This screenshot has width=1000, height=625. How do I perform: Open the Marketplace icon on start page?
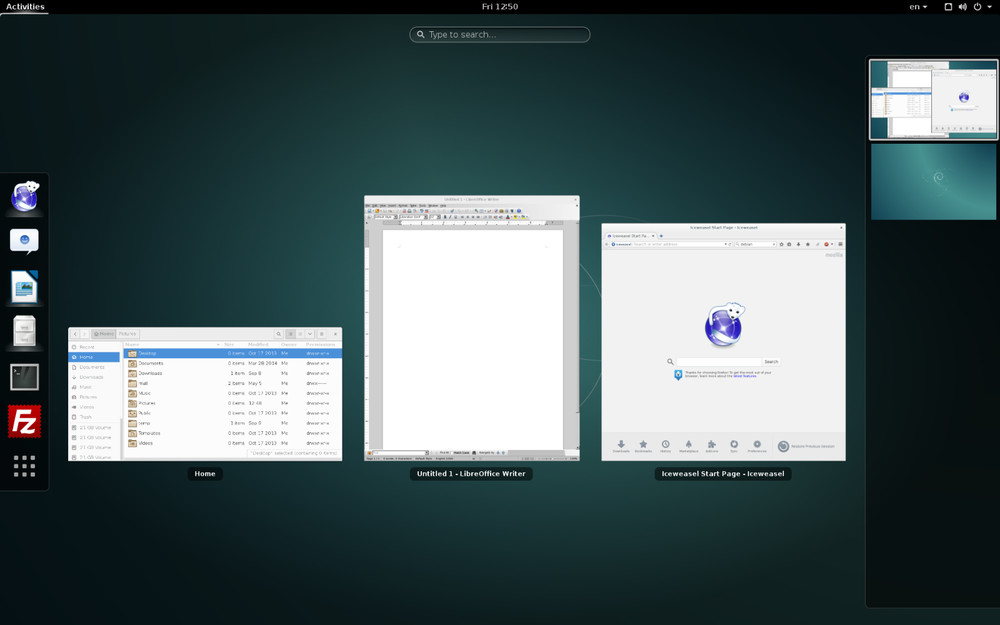(688, 444)
